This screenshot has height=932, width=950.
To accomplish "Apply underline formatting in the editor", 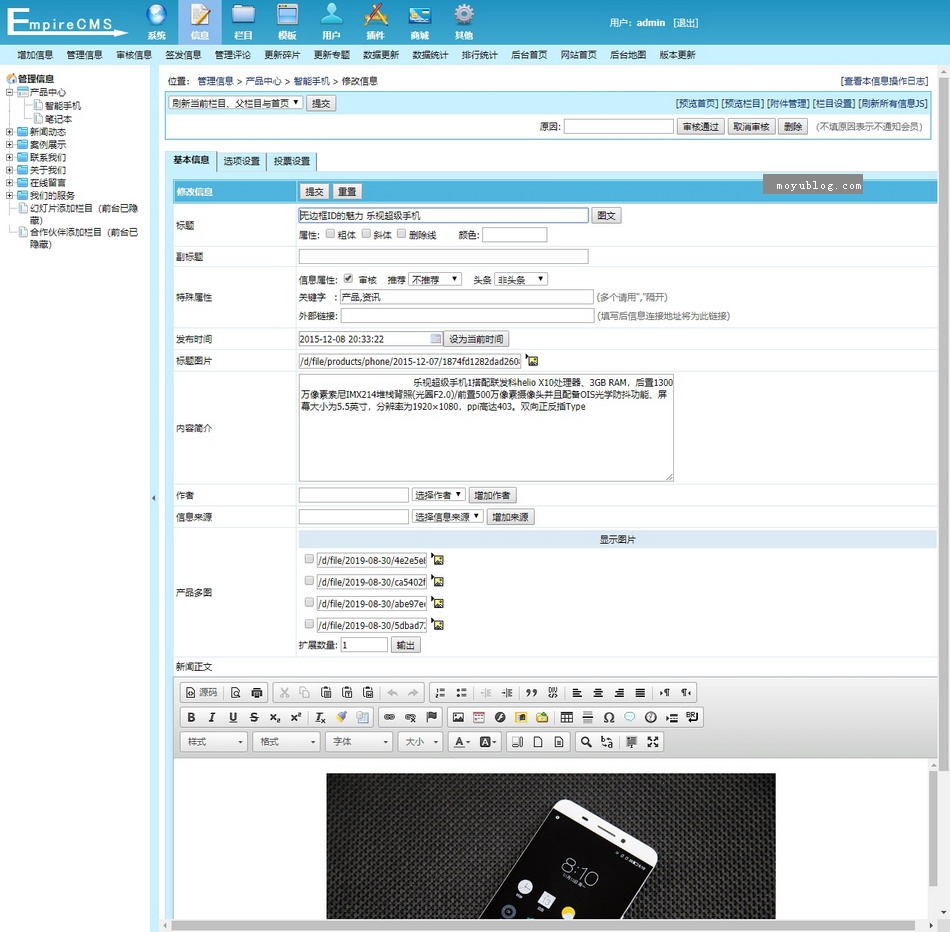I will point(233,717).
